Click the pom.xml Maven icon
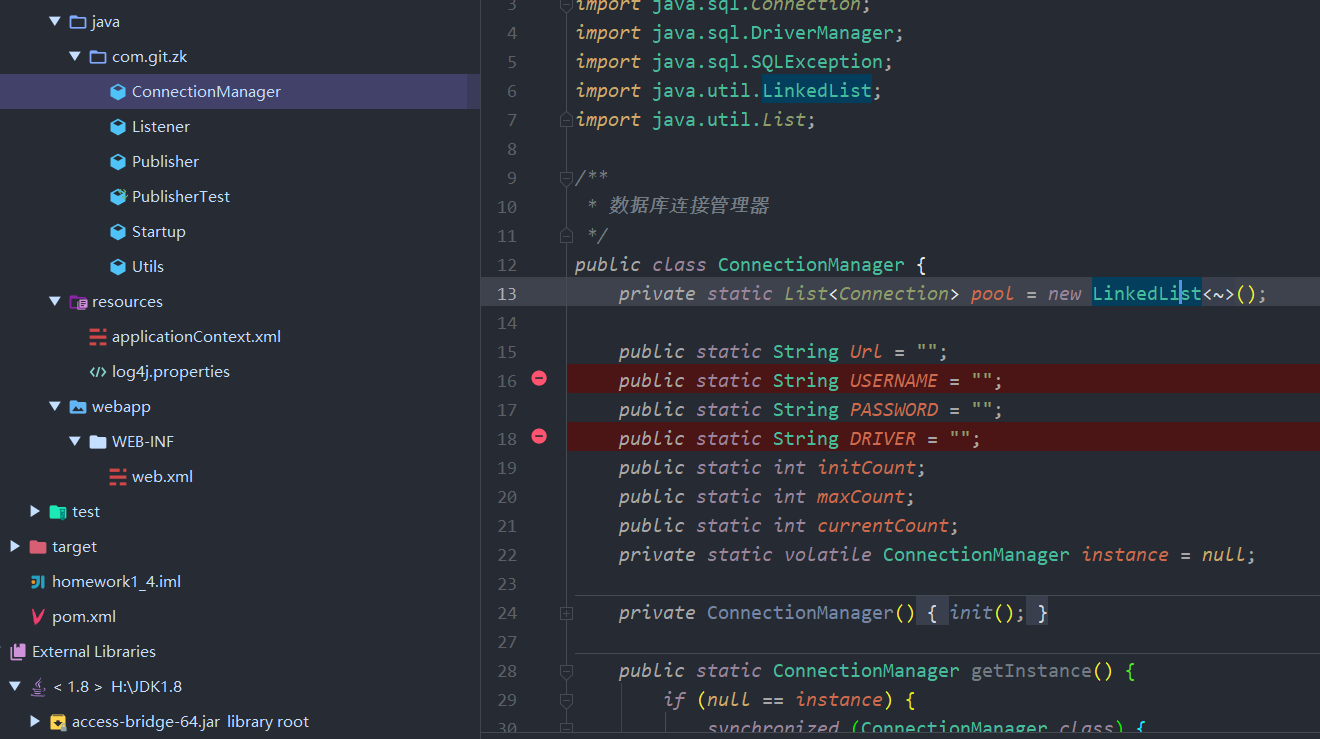The image size is (1320, 739). pos(38,616)
